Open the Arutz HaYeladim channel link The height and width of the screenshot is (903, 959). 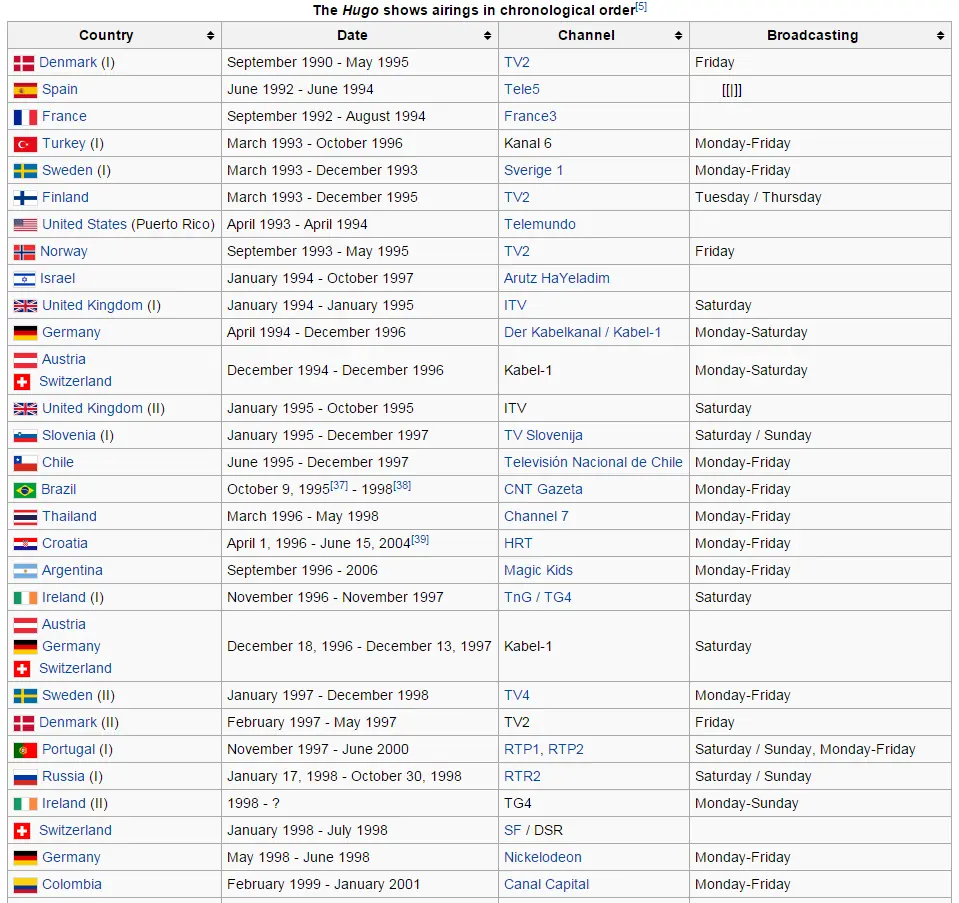(557, 278)
